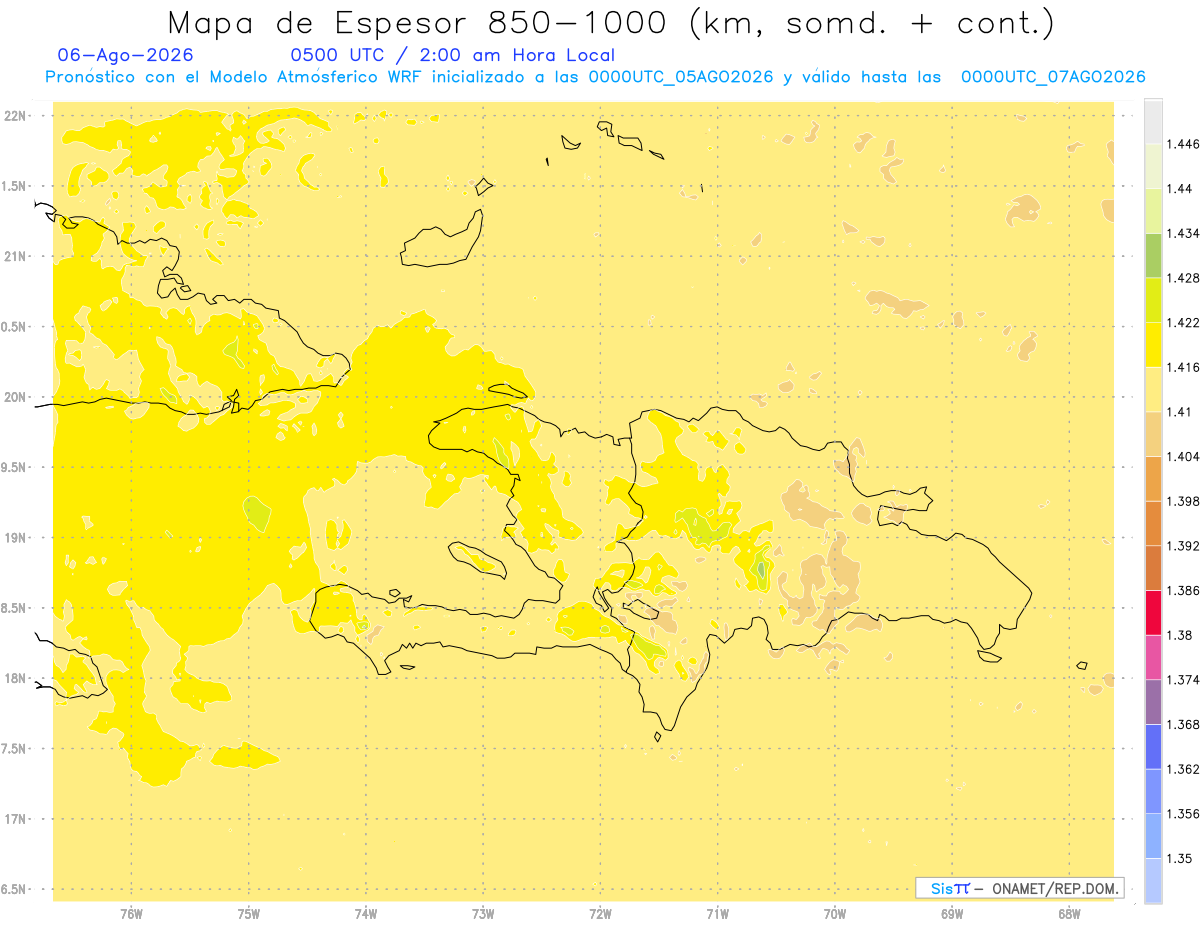Image resolution: width=1200 pixels, height=927 pixels.
Task: Click the 17N latitude label
Action: pyautogui.click(x=16, y=819)
